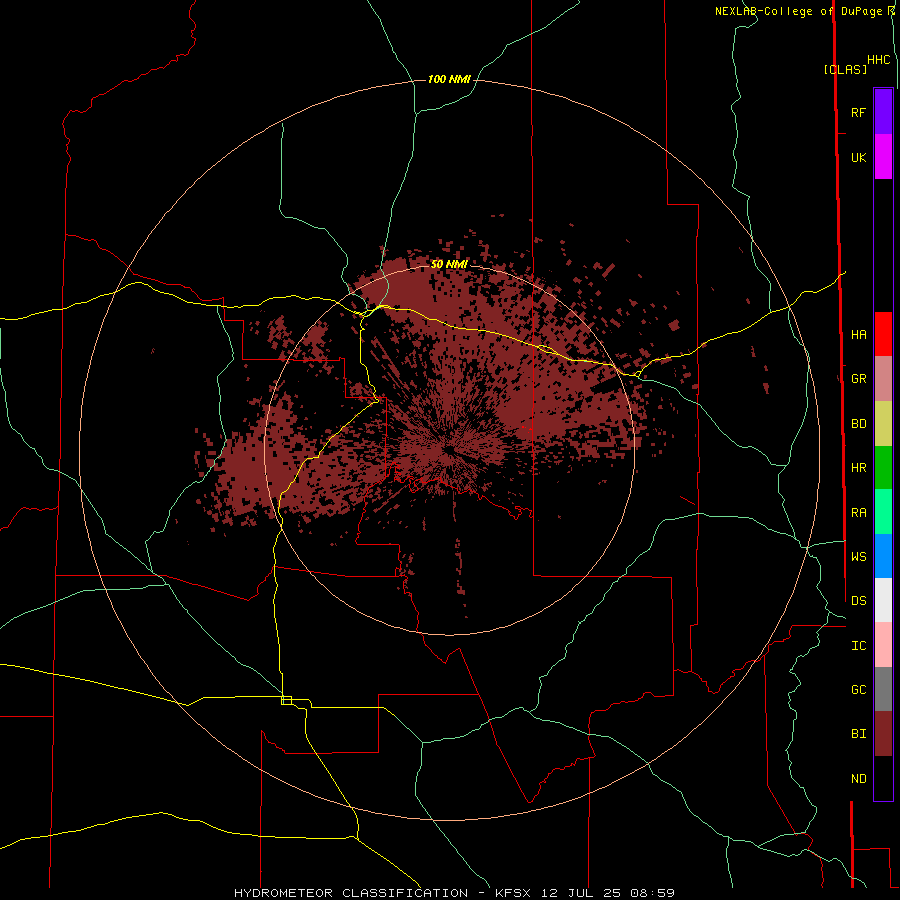Click the 100 NMI range ring label
Screen dimensions: 900x900
(x=449, y=79)
